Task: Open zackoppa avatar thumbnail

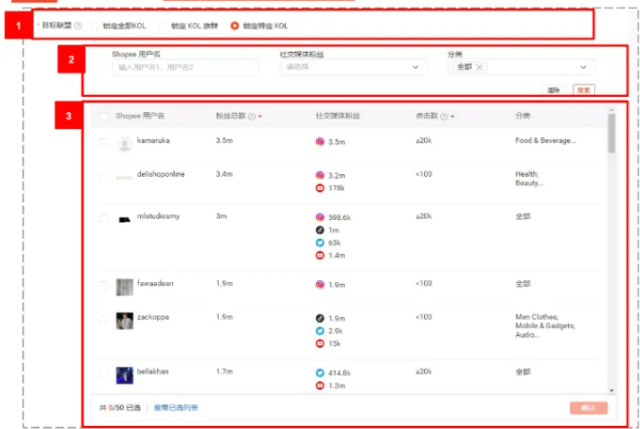Action: [124, 321]
